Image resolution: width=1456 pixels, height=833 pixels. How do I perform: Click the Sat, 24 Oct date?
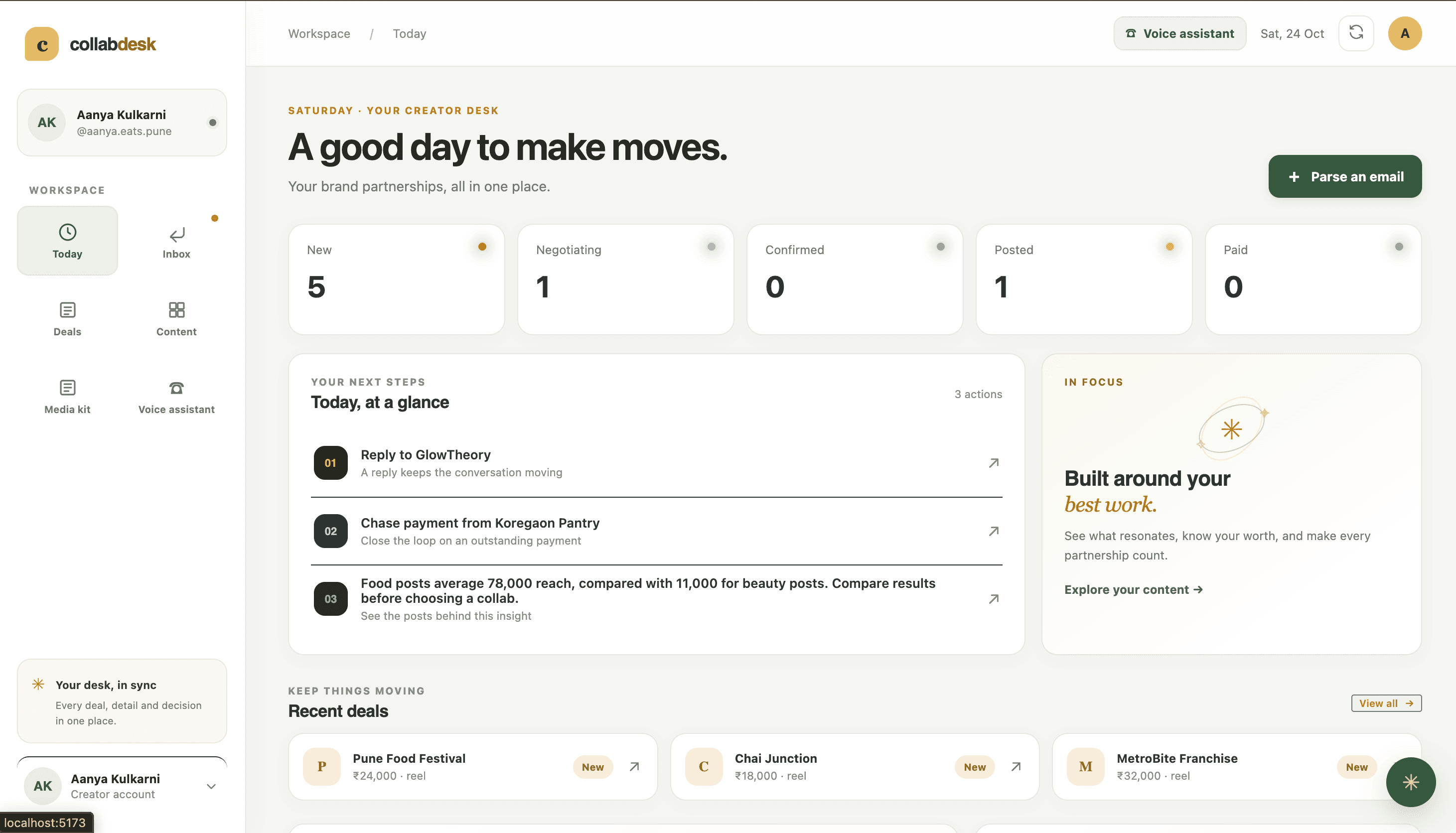click(x=1292, y=34)
